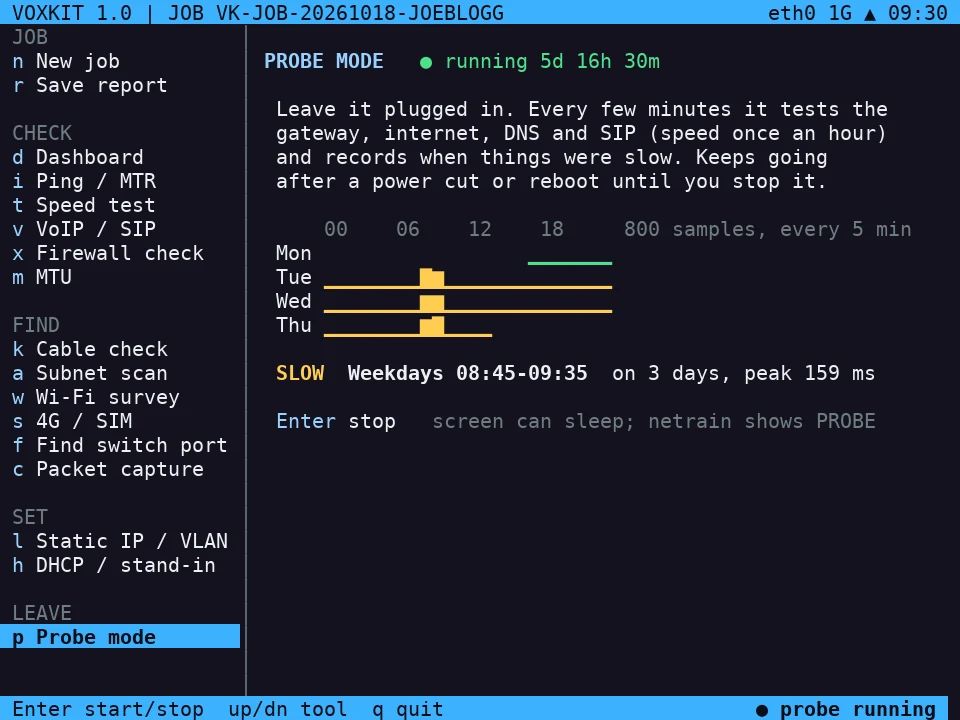
Task: Click probe running status text
Action: click(857, 709)
